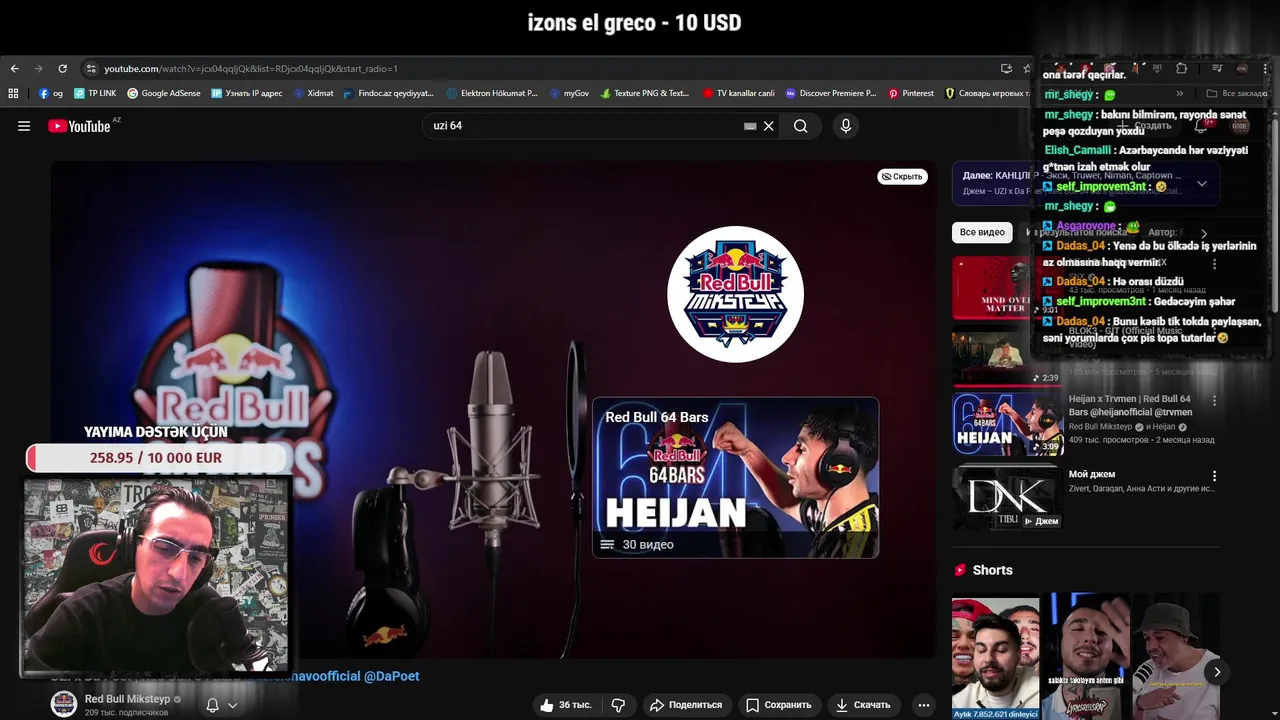
Task: Open the on-screen keyboard icon in search box
Action: [x=750, y=126]
